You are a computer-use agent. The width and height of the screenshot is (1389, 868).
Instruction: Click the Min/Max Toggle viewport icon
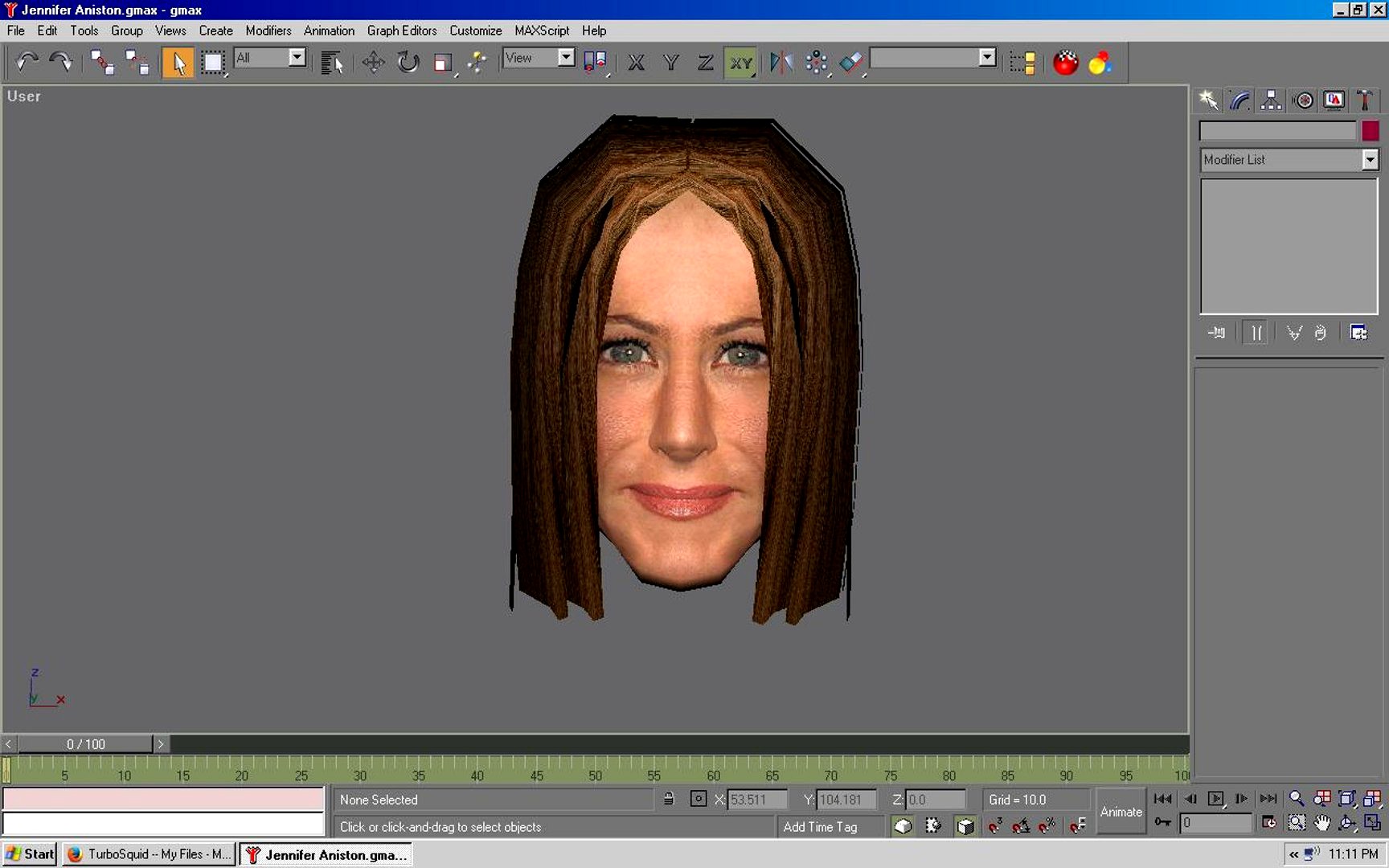tap(1372, 822)
